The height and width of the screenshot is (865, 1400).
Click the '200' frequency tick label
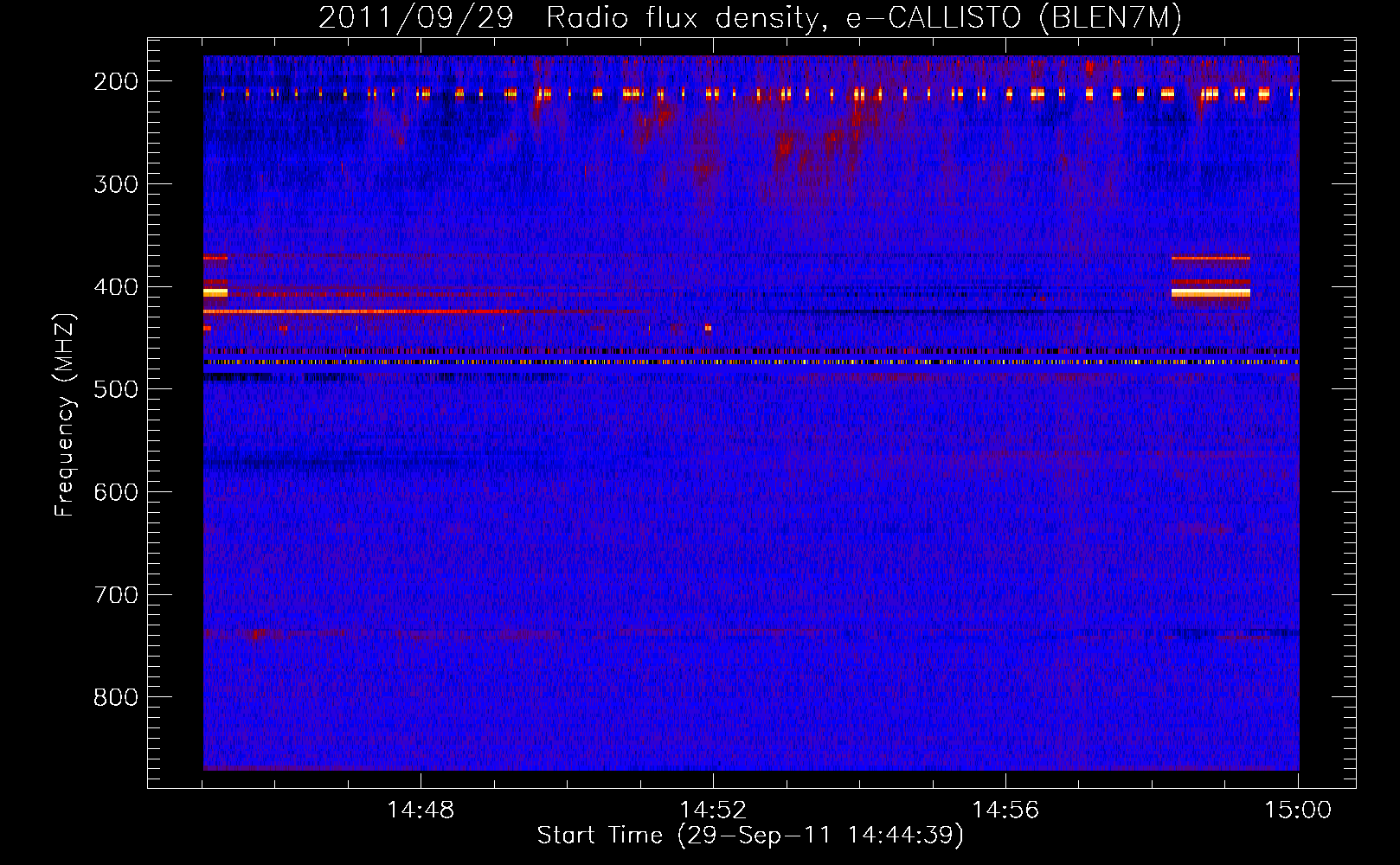(x=116, y=81)
